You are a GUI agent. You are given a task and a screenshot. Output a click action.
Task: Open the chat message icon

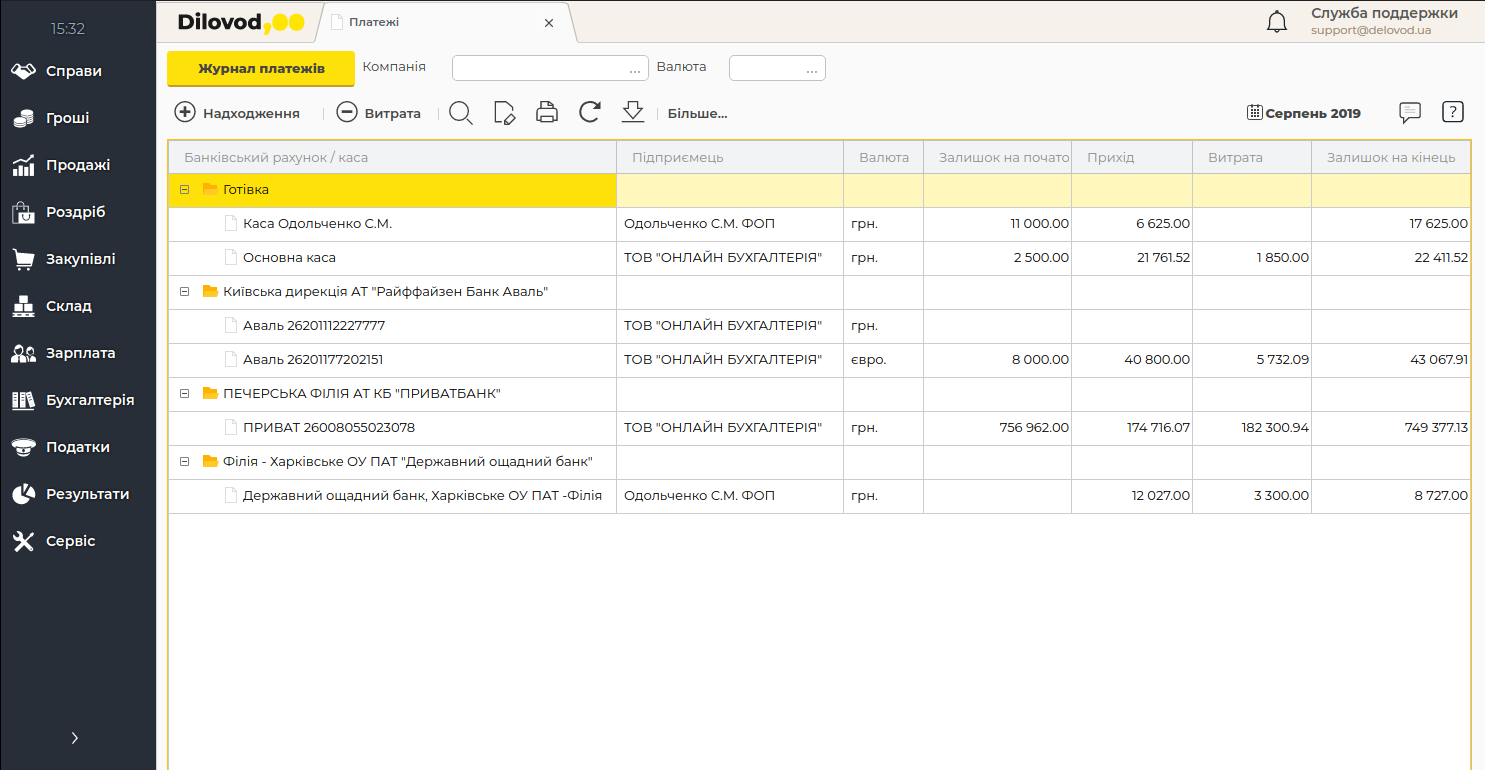pos(1410,112)
